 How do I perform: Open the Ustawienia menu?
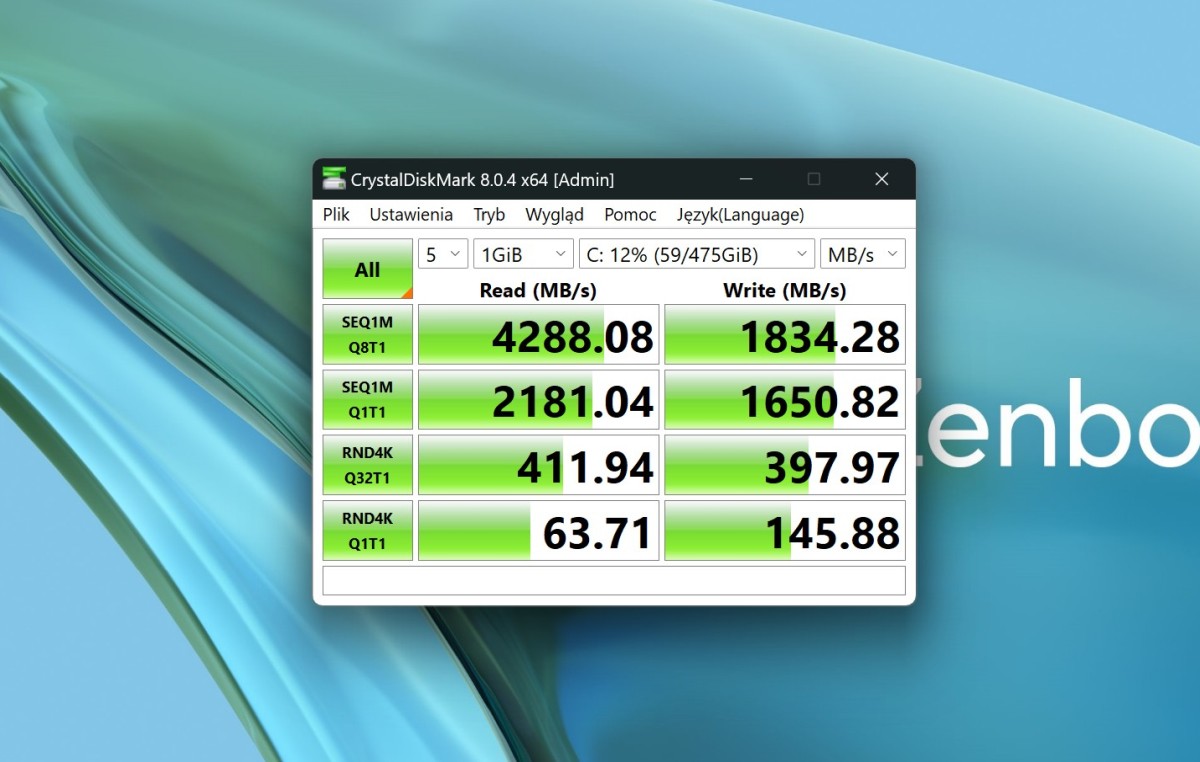pos(411,215)
